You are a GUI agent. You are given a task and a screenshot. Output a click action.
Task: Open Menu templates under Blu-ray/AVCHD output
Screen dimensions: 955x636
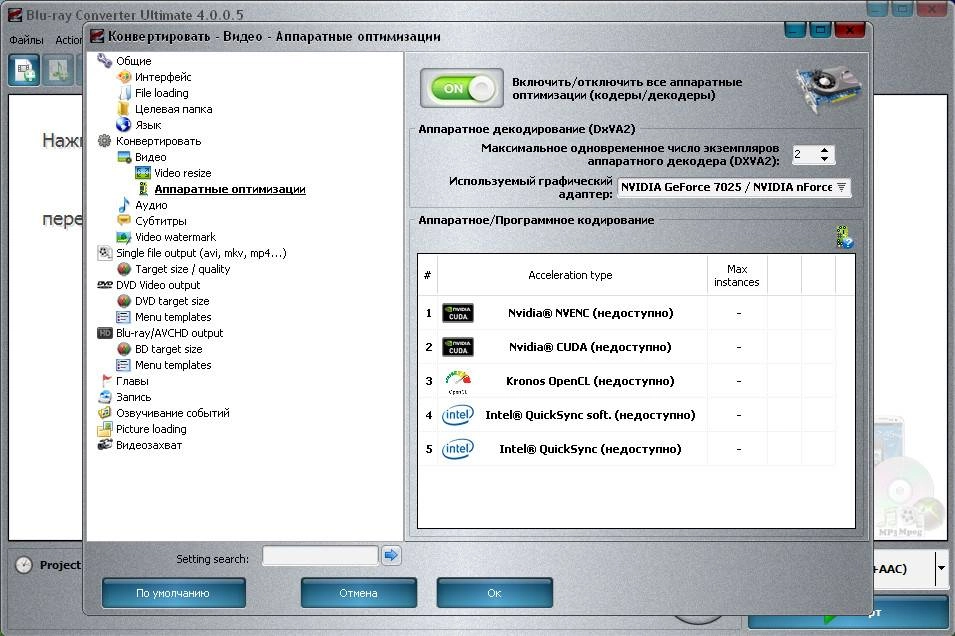(173, 365)
